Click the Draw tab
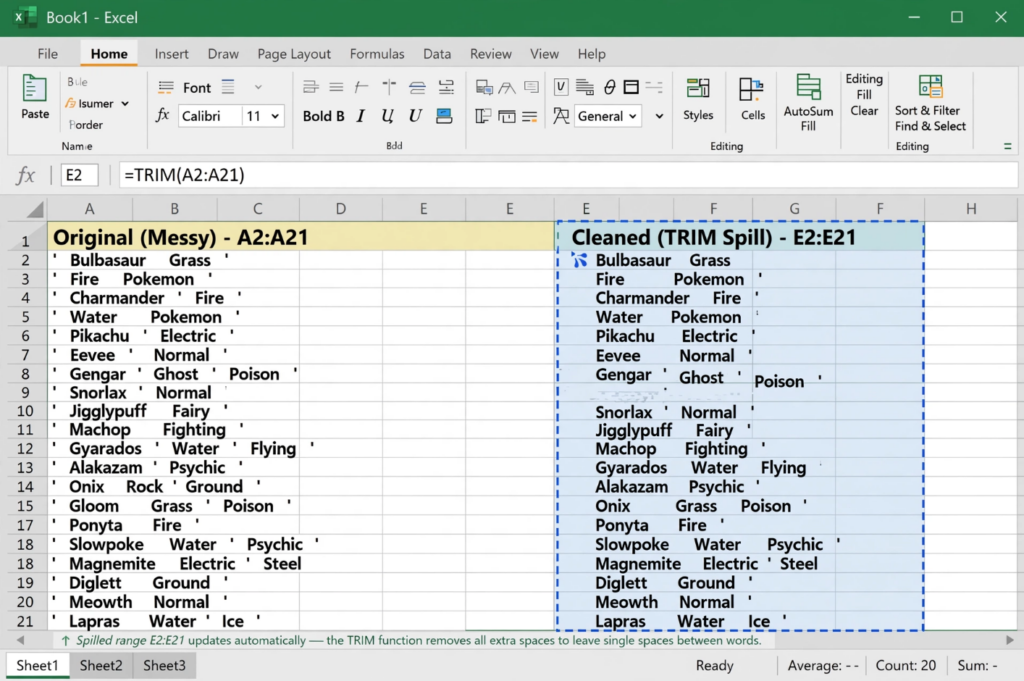This screenshot has height=681, width=1024. (223, 54)
